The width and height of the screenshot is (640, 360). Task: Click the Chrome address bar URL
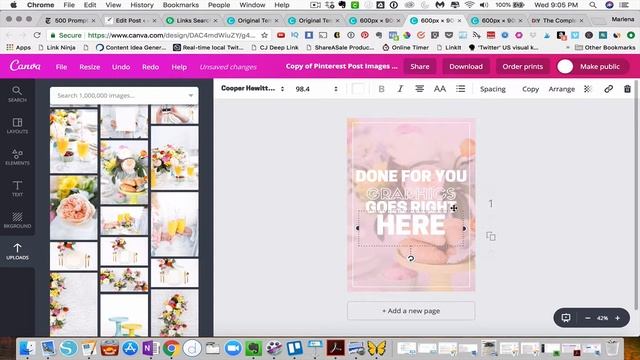click(171, 35)
